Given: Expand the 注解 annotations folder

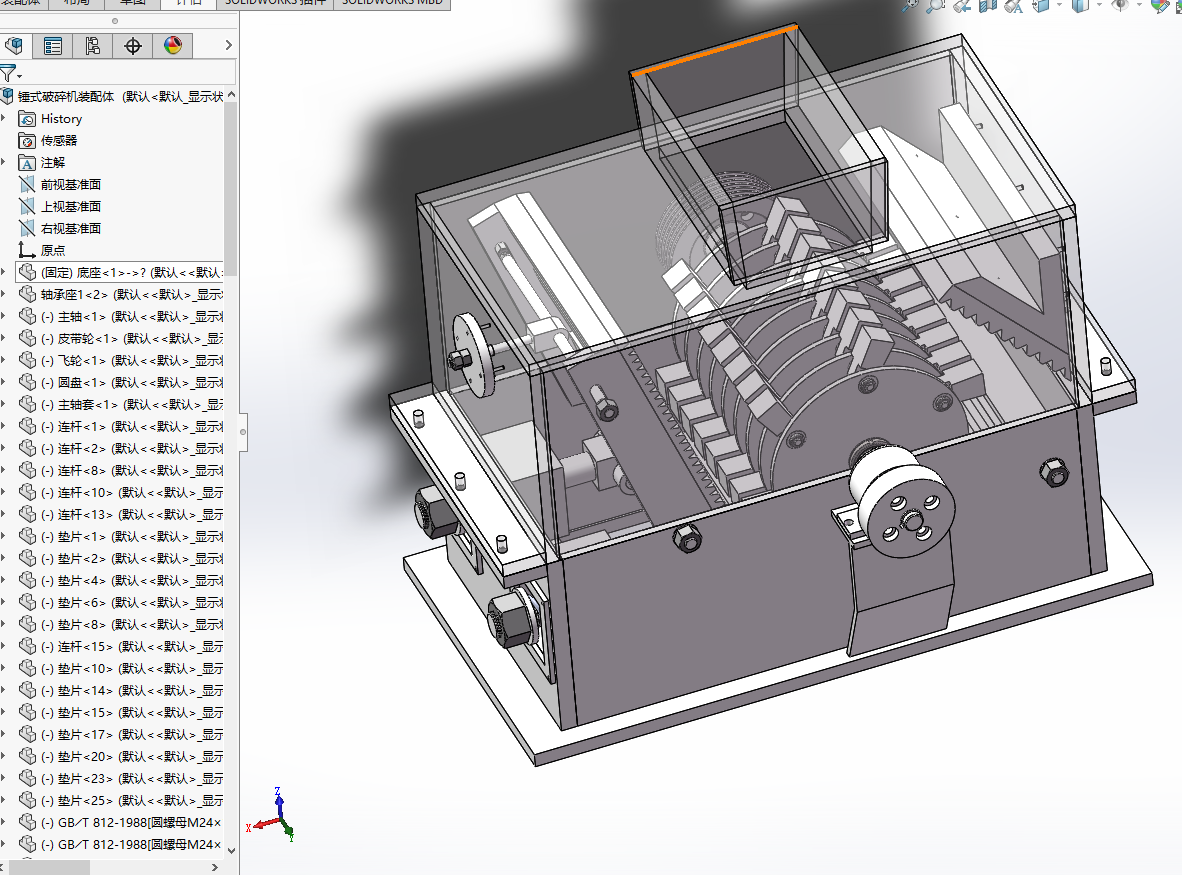Looking at the screenshot, I should [5, 162].
